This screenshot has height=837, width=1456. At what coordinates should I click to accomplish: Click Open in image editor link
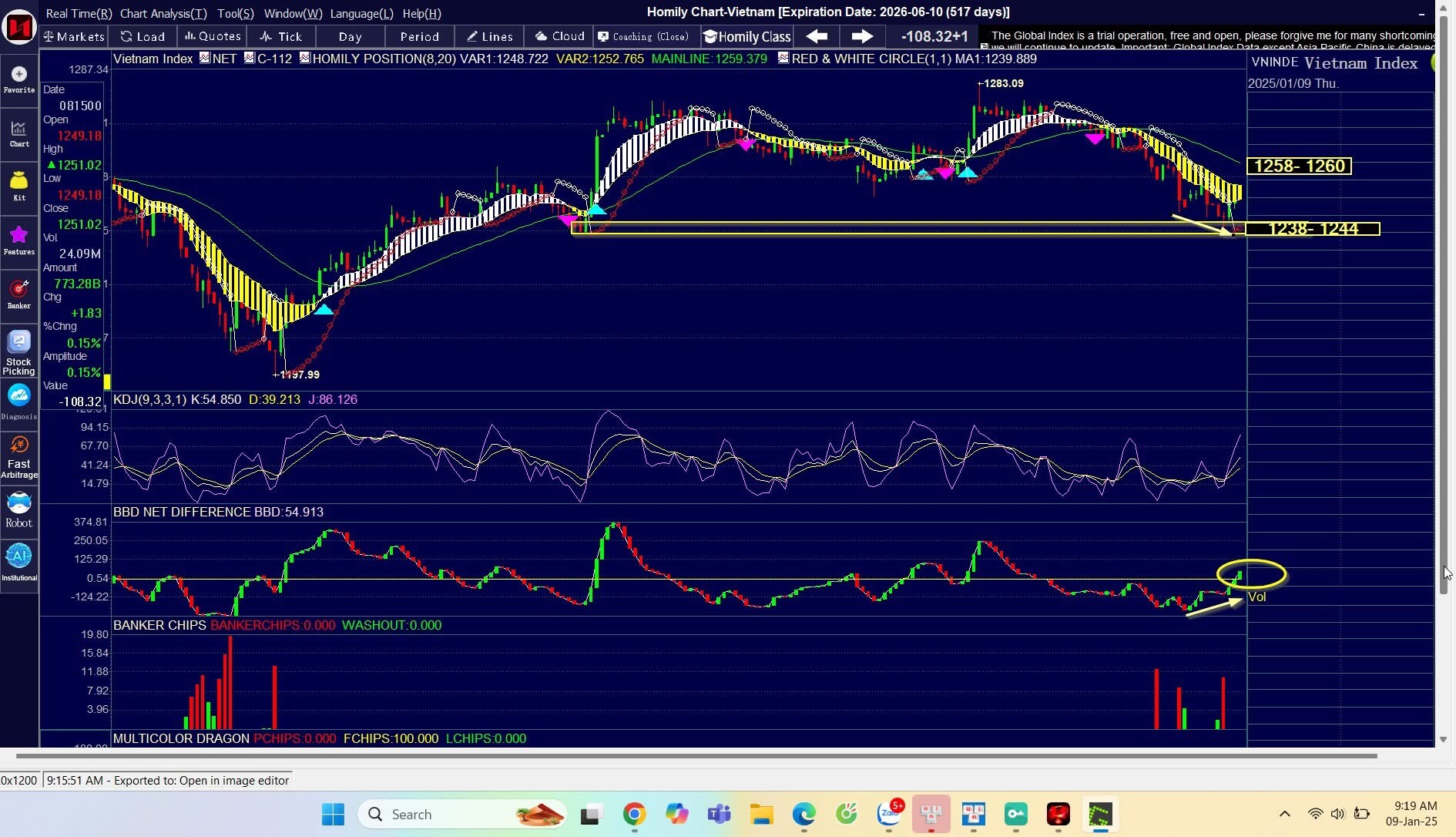(x=234, y=781)
